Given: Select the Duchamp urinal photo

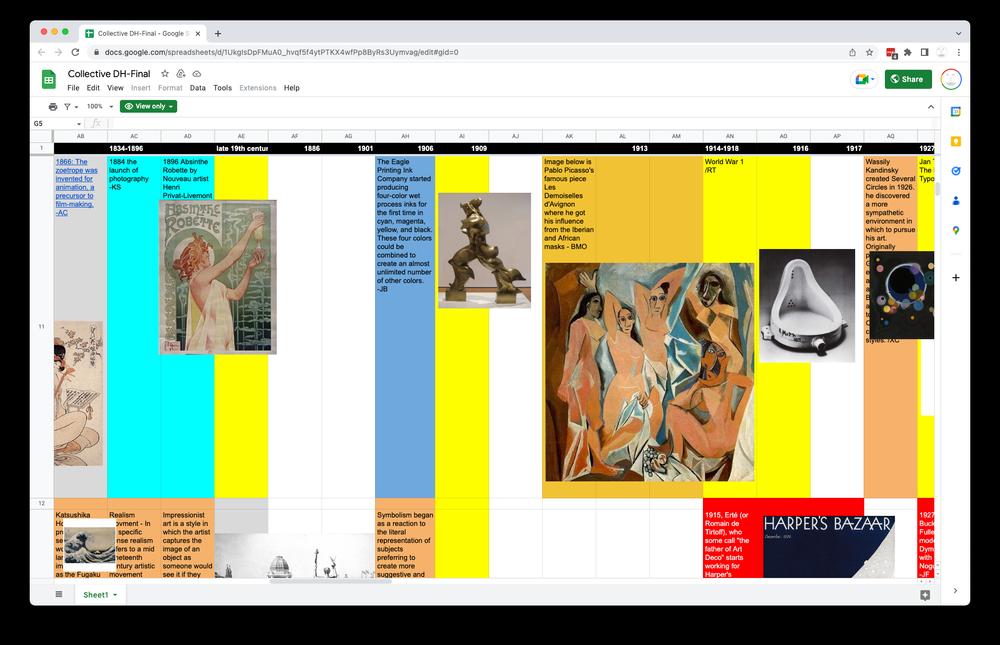Looking at the screenshot, I should (807, 306).
